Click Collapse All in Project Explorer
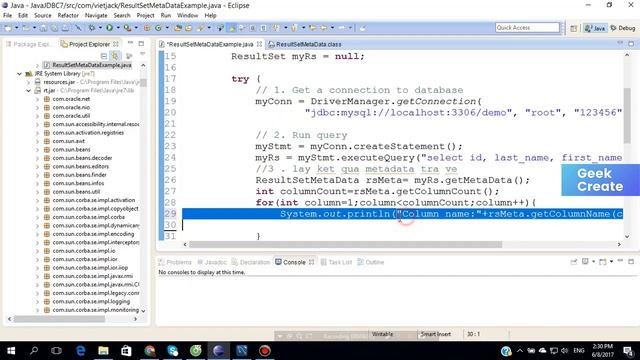This screenshot has width=640, height=360. 104,56
